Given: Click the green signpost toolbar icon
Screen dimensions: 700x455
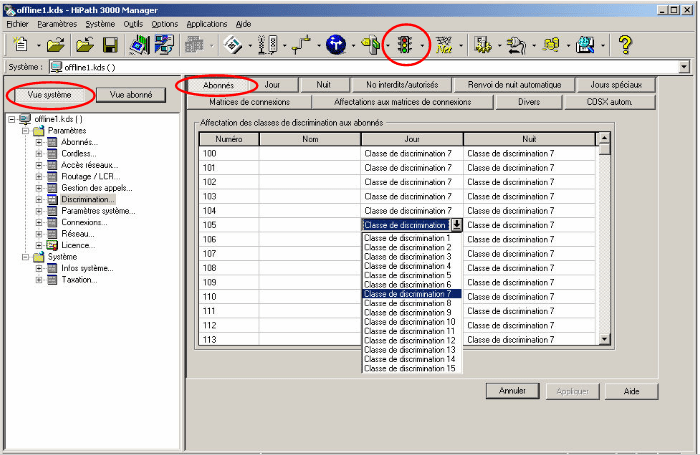Looking at the screenshot, I should point(371,45).
